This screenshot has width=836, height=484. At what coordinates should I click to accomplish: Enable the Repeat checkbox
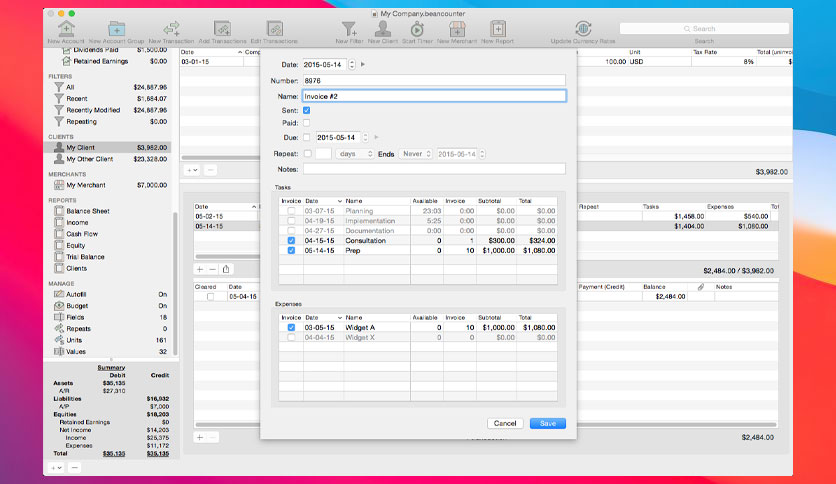(x=308, y=154)
